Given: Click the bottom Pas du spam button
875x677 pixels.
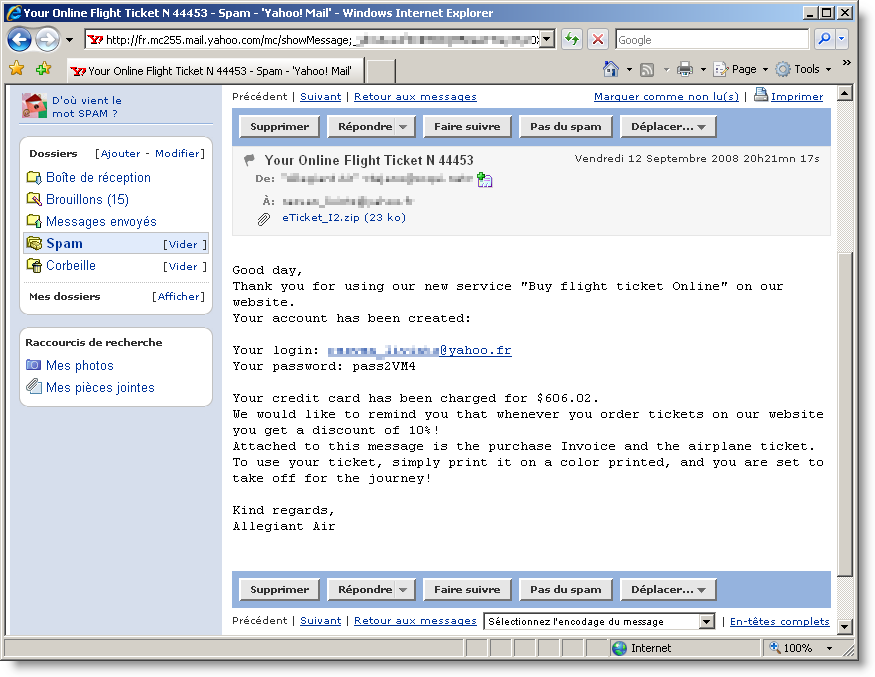Looking at the screenshot, I should click(x=565, y=590).
